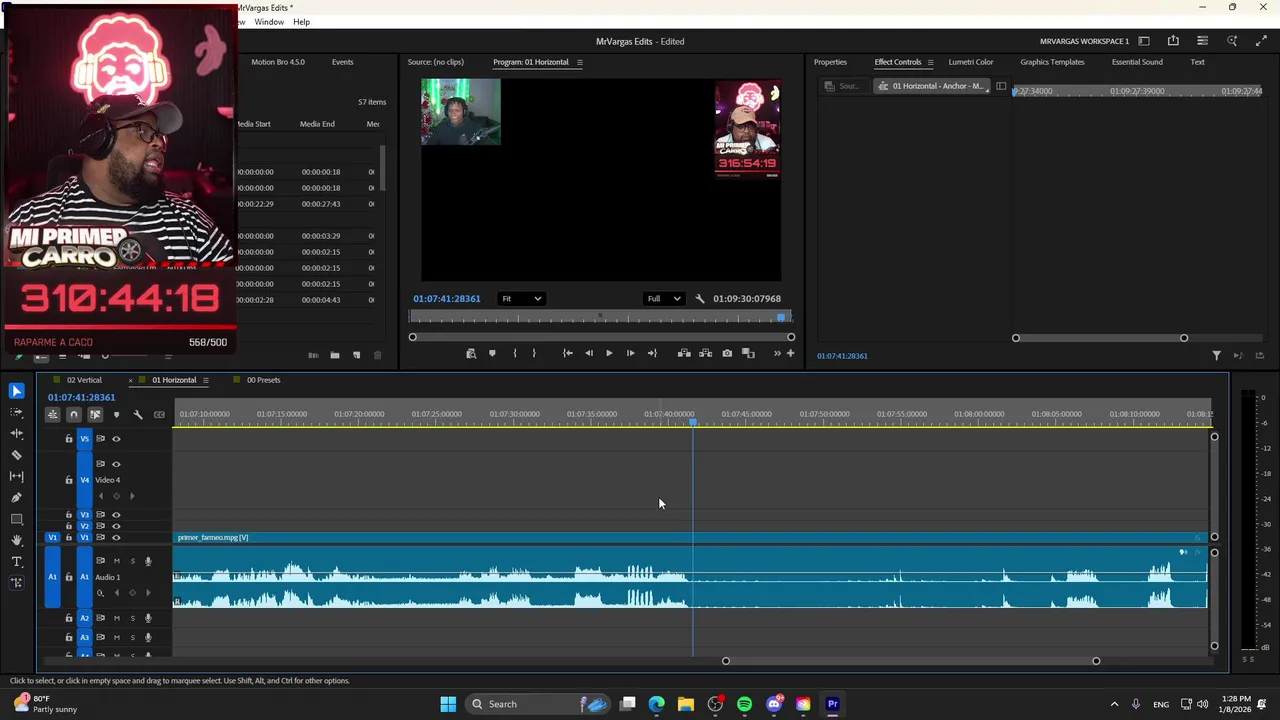Mute the A2 track

pos(116,618)
